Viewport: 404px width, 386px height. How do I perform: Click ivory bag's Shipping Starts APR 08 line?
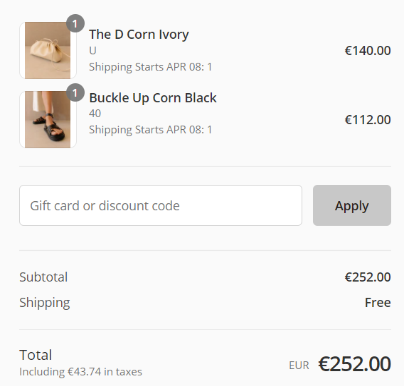[x=150, y=67]
